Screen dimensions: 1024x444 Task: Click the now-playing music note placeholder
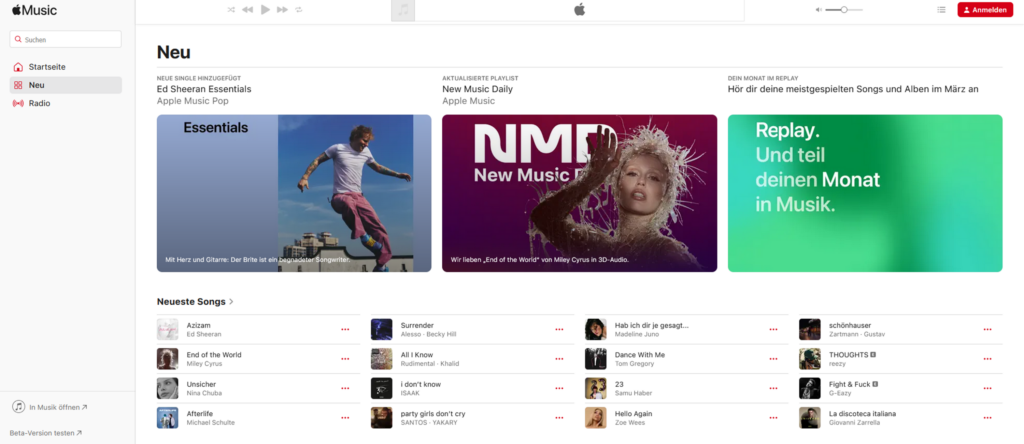click(x=403, y=10)
